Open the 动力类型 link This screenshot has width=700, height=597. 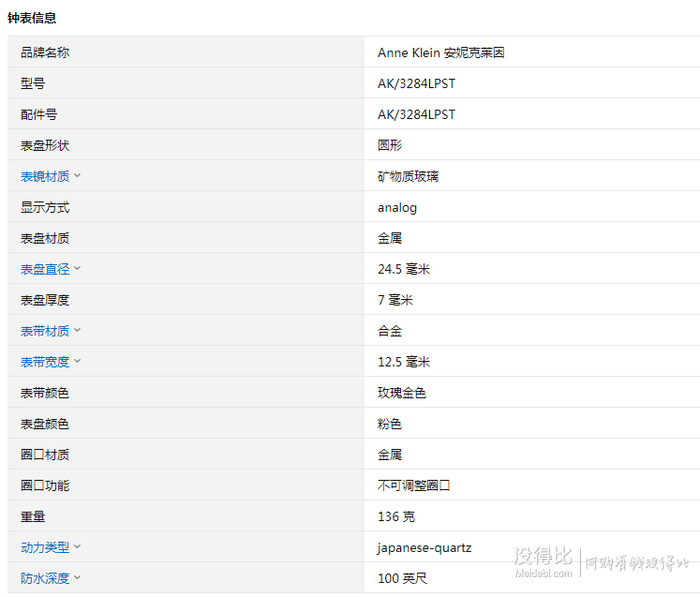click(x=45, y=547)
